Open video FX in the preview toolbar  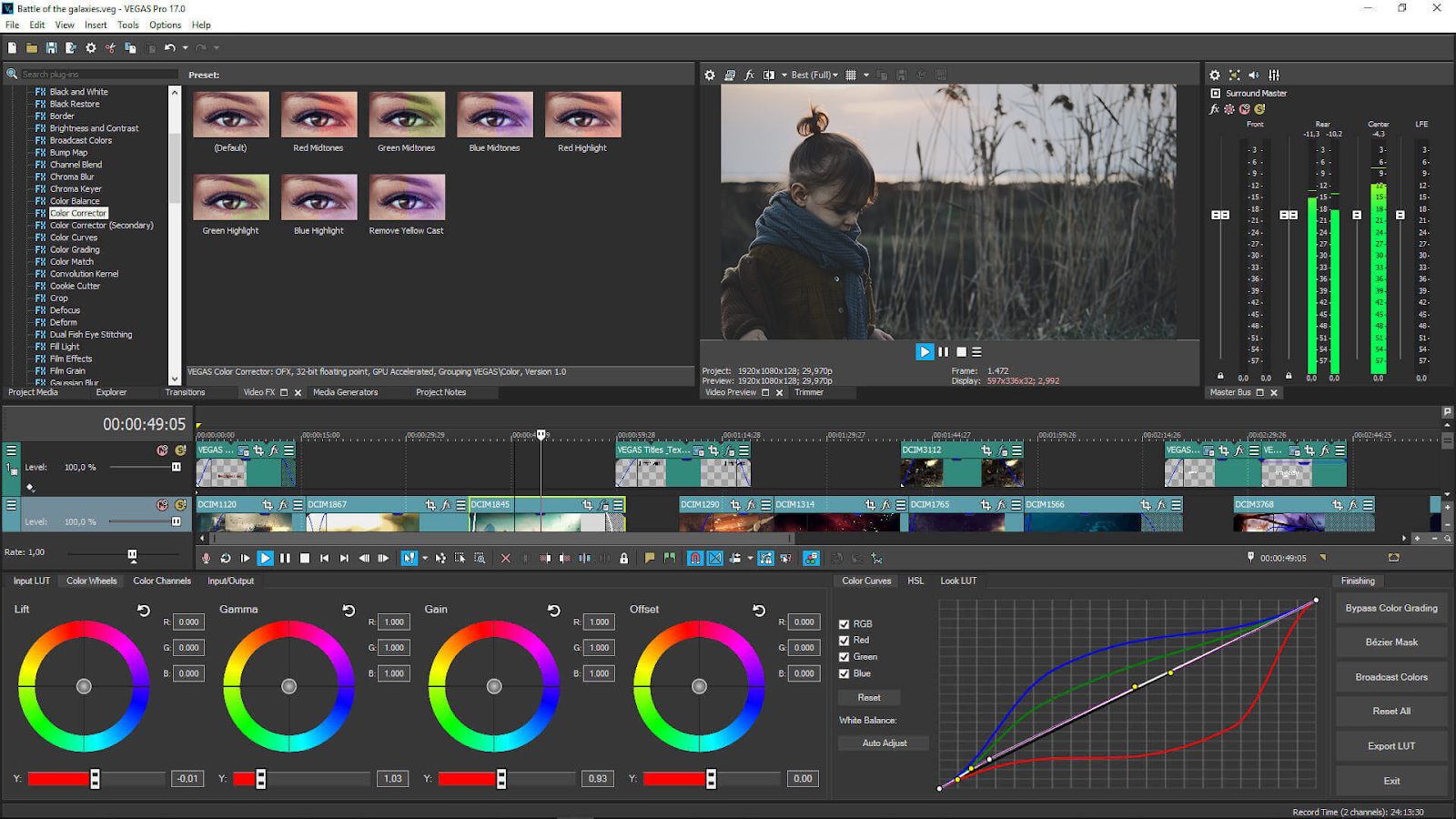[749, 75]
